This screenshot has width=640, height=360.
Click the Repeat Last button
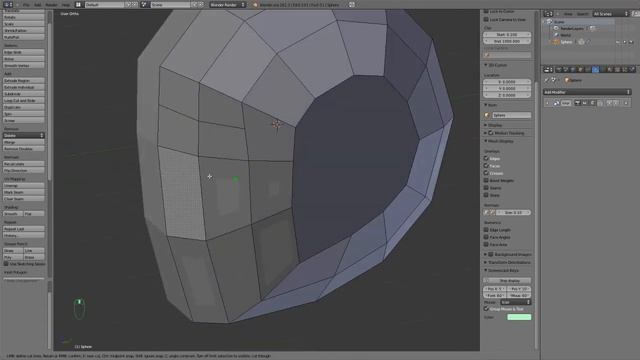(24, 229)
